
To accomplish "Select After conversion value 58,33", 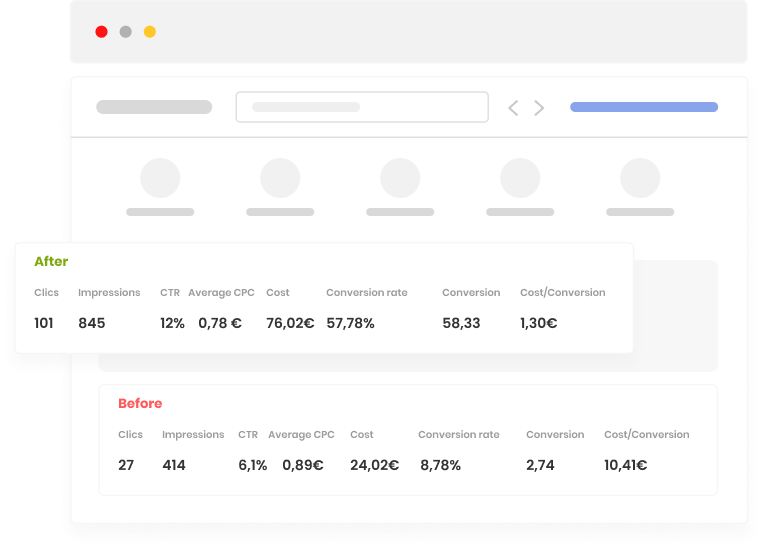I will tap(461, 323).
